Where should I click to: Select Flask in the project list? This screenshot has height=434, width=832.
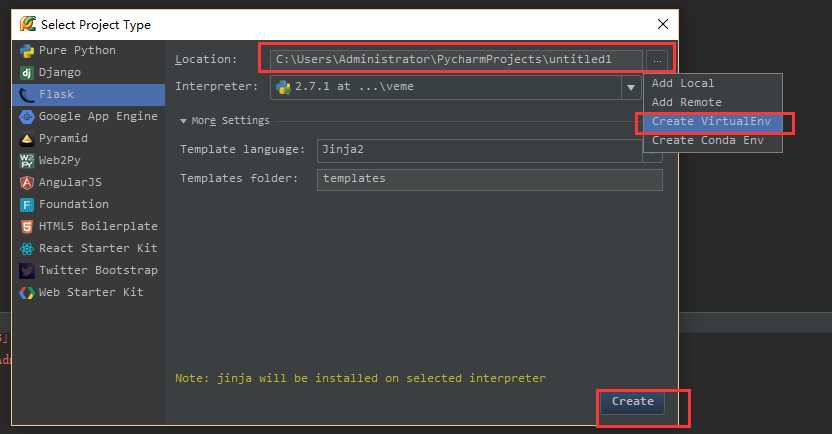(x=89, y=94)
